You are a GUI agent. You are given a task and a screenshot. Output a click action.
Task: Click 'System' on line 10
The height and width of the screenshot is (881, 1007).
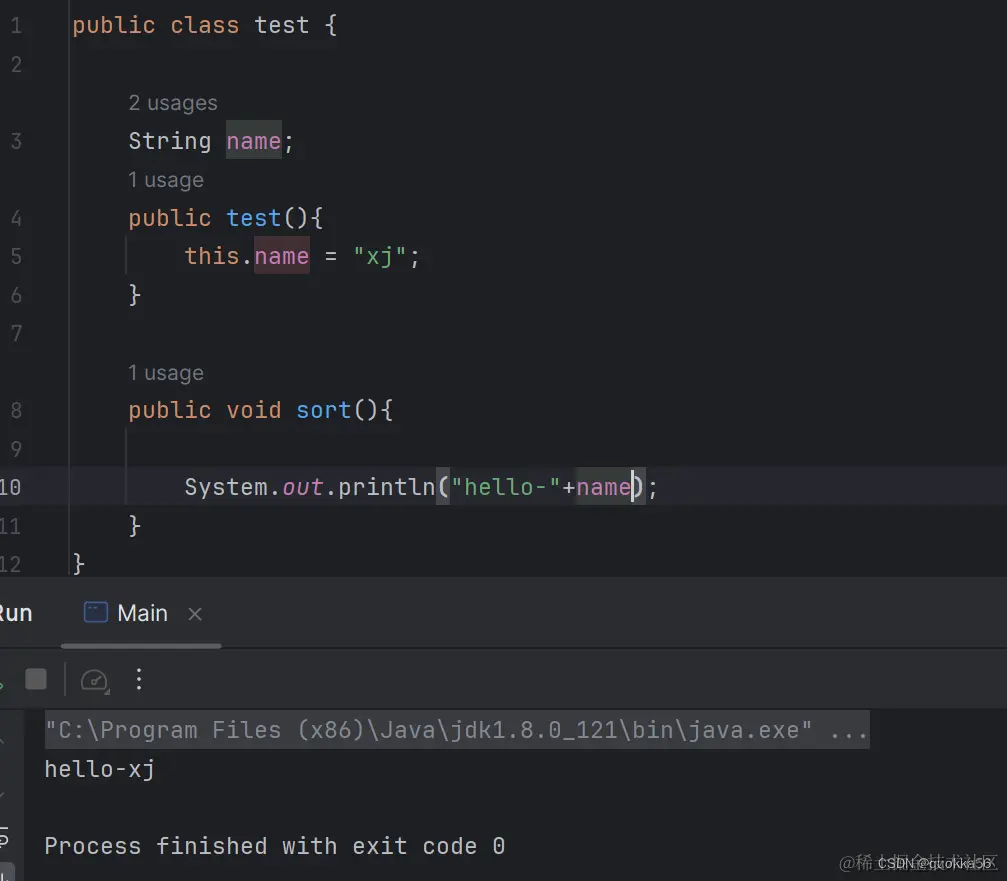pos(225,487)
